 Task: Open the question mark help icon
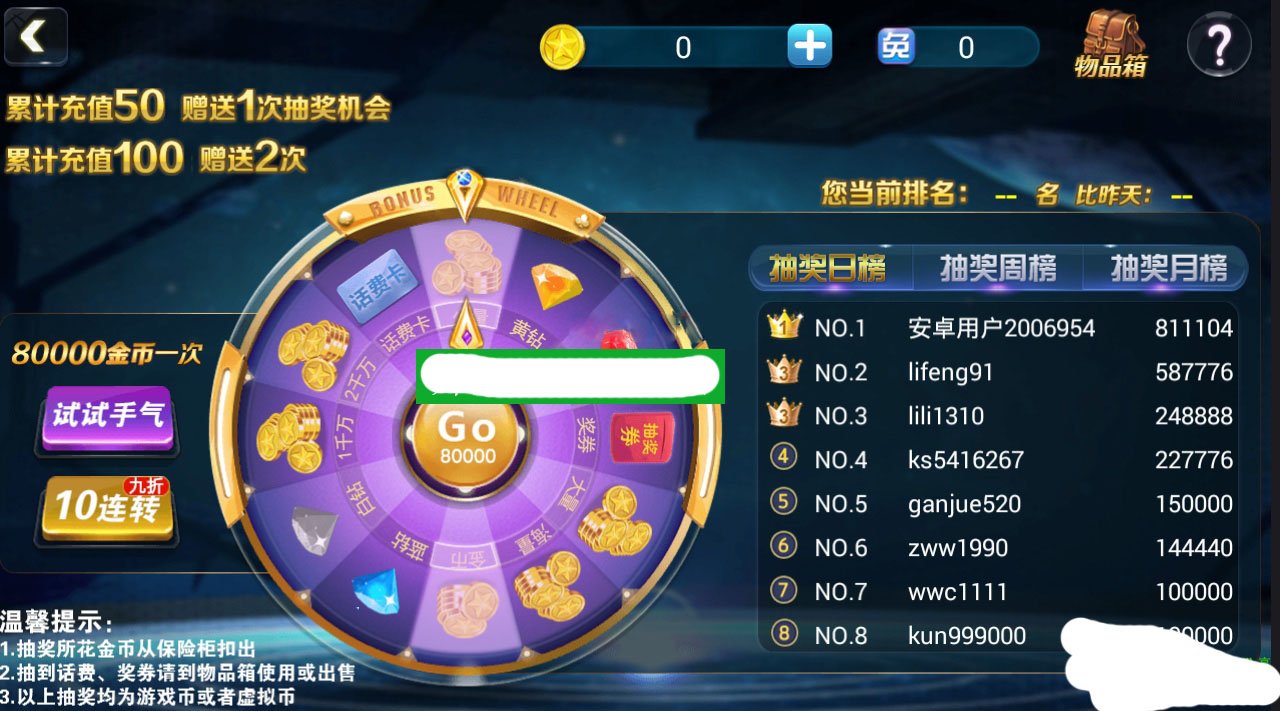point(1219,44)
